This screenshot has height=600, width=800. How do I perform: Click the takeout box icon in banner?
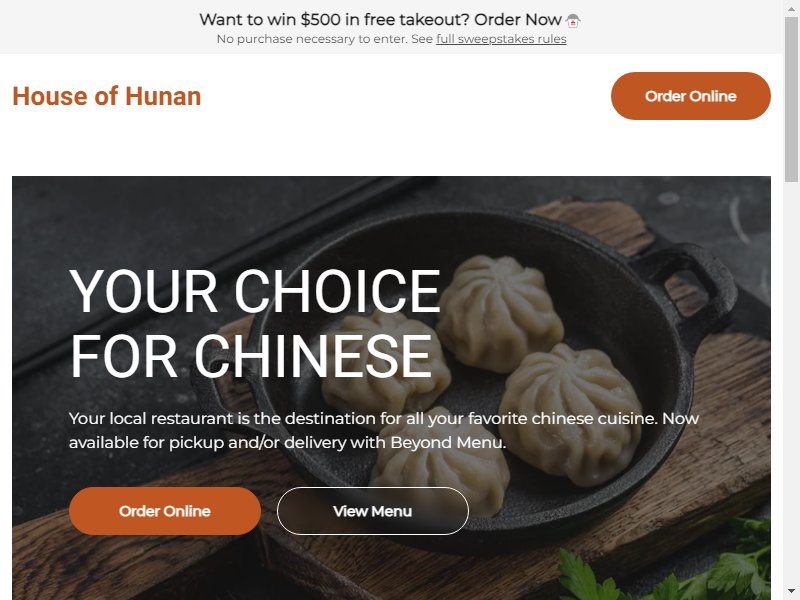573,21
